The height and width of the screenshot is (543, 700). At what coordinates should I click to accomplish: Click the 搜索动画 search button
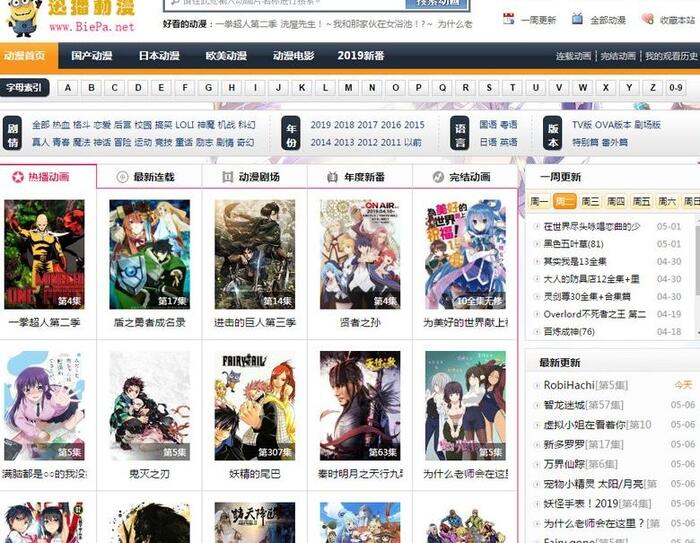point(437,4)
